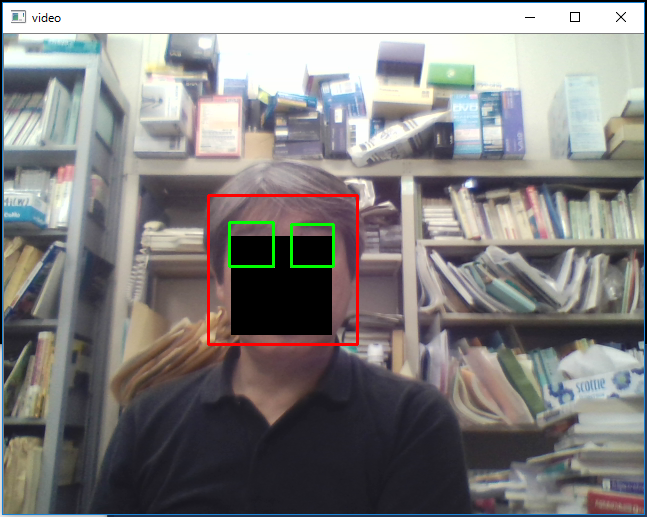647x517 pixels.
Task: Close the video window
Action: pyautogui.click(x=621, y=17)
